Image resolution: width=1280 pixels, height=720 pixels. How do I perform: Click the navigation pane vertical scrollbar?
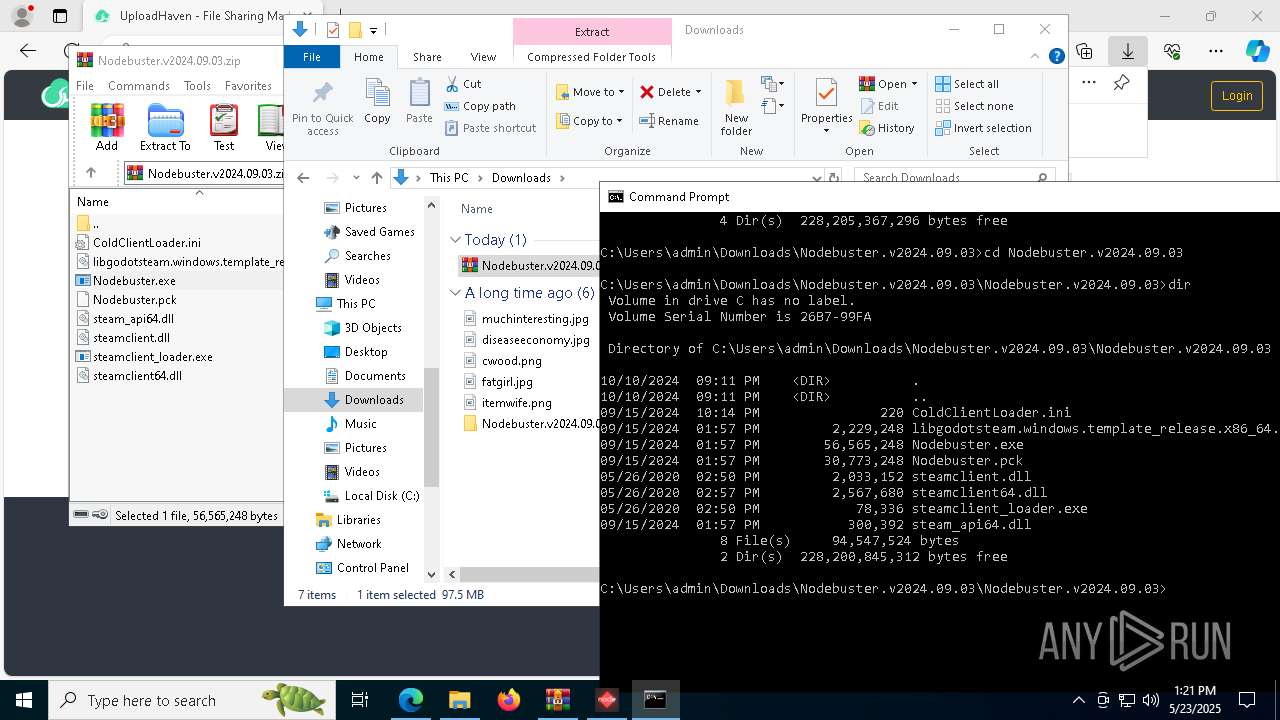tap(432, 427)
